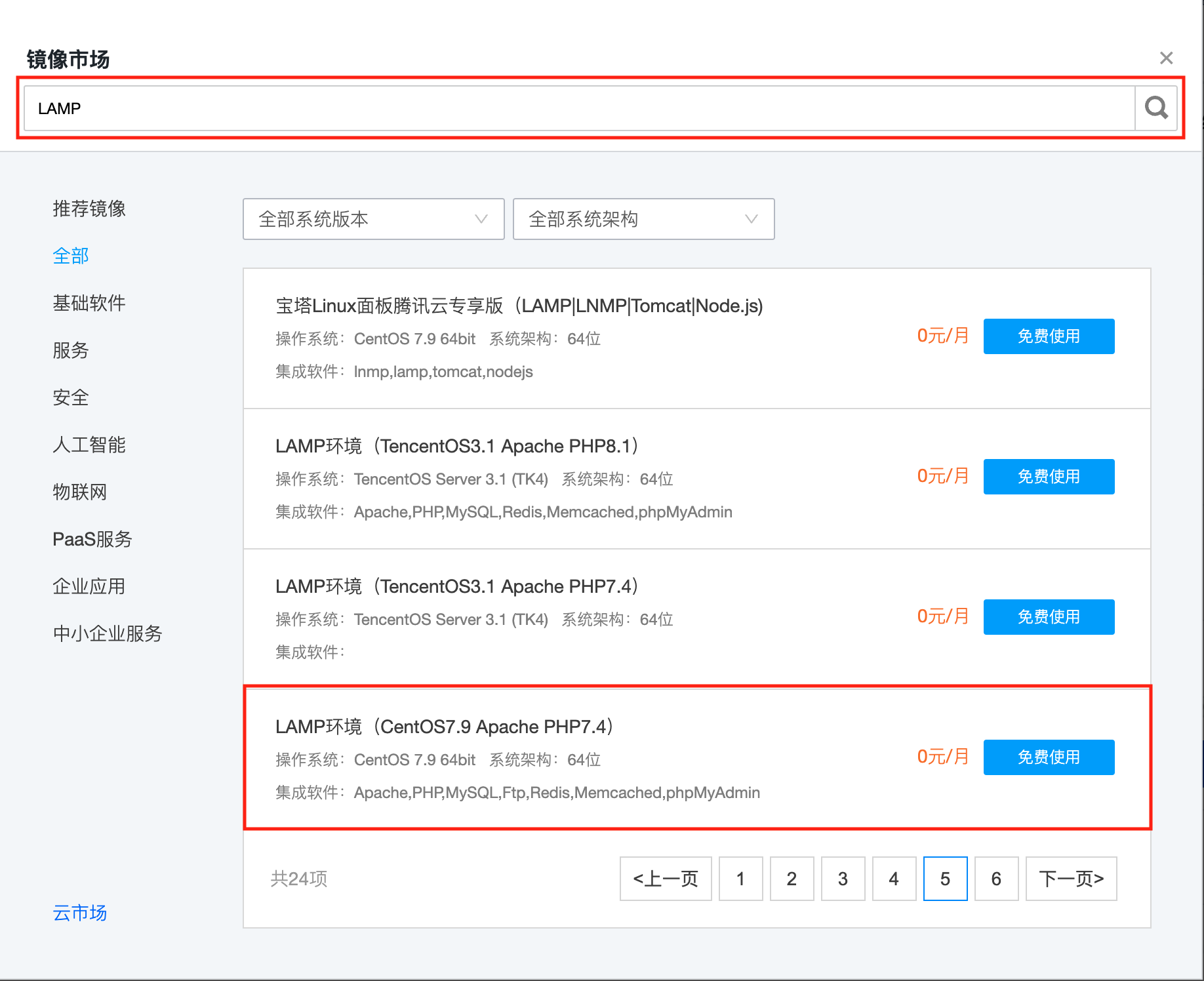Viewport: 1204px width, 981px height.
Task: Click the 0元/月 price of 宝塔Linux面板
Action: [943, 336]
